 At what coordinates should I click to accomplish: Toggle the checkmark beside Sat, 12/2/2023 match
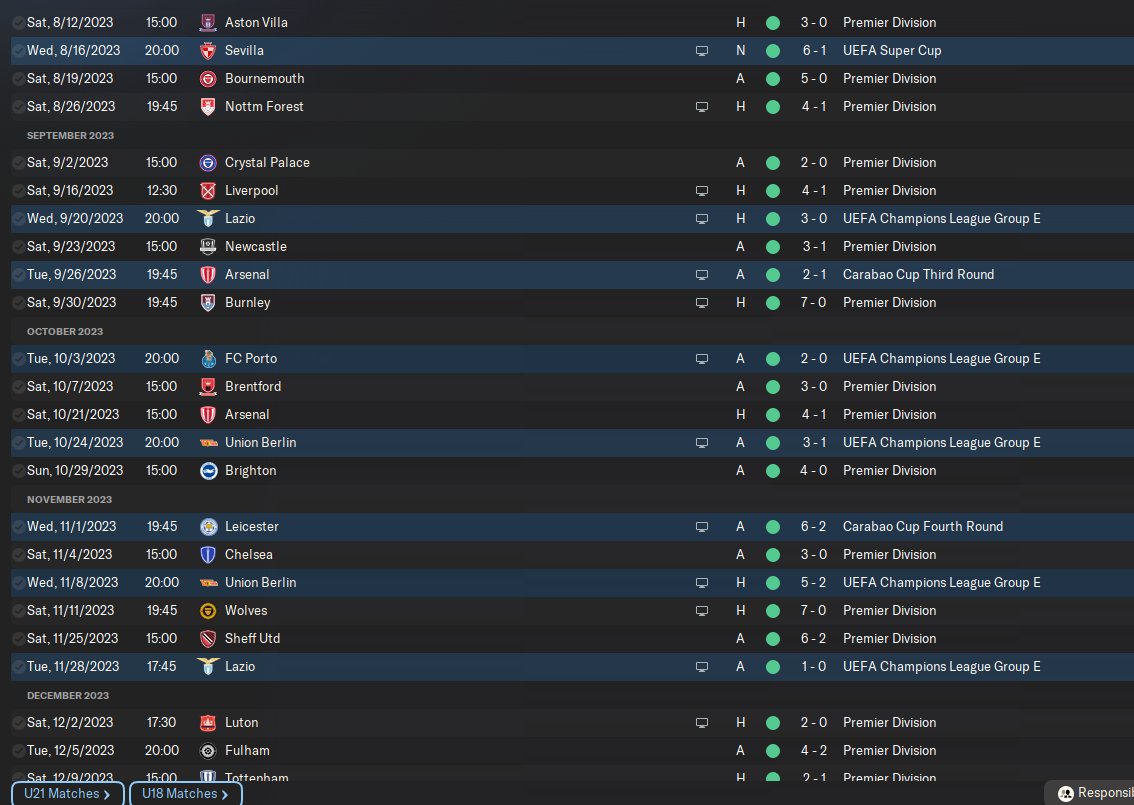[x=18, y=723]
